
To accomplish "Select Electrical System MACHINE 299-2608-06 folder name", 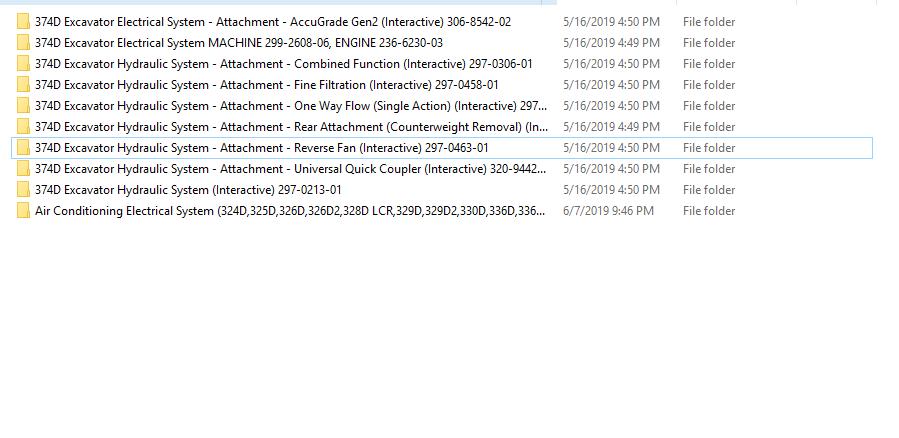I will (239, 43).
